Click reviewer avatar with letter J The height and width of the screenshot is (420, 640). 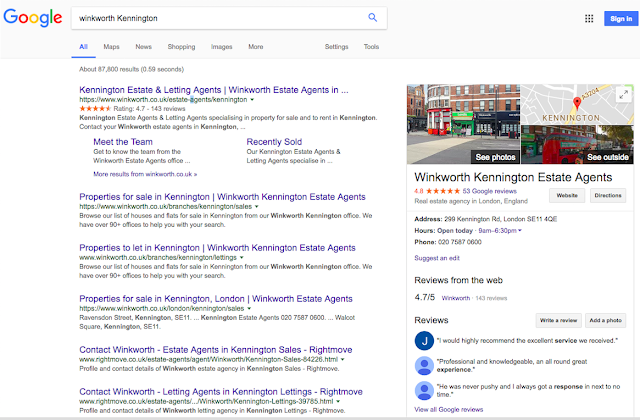(x=424, y=340)
